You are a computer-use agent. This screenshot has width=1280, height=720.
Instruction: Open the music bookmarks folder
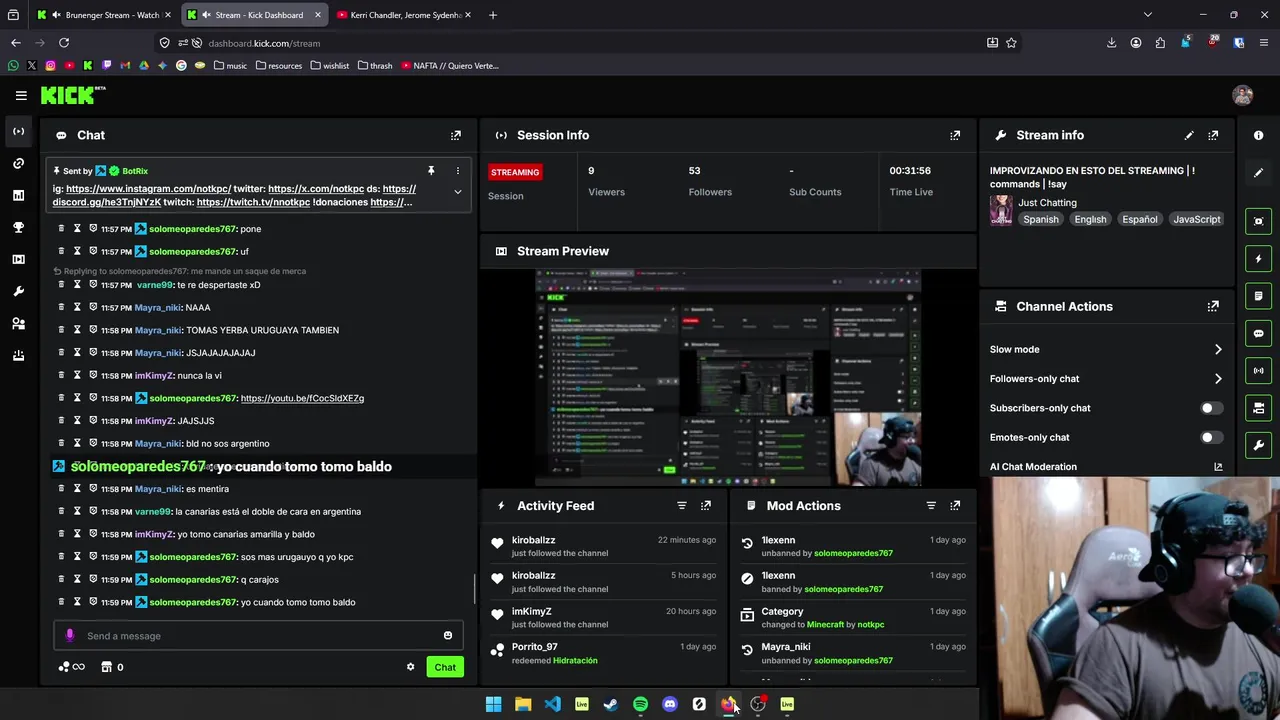click(x=230, y=66)
